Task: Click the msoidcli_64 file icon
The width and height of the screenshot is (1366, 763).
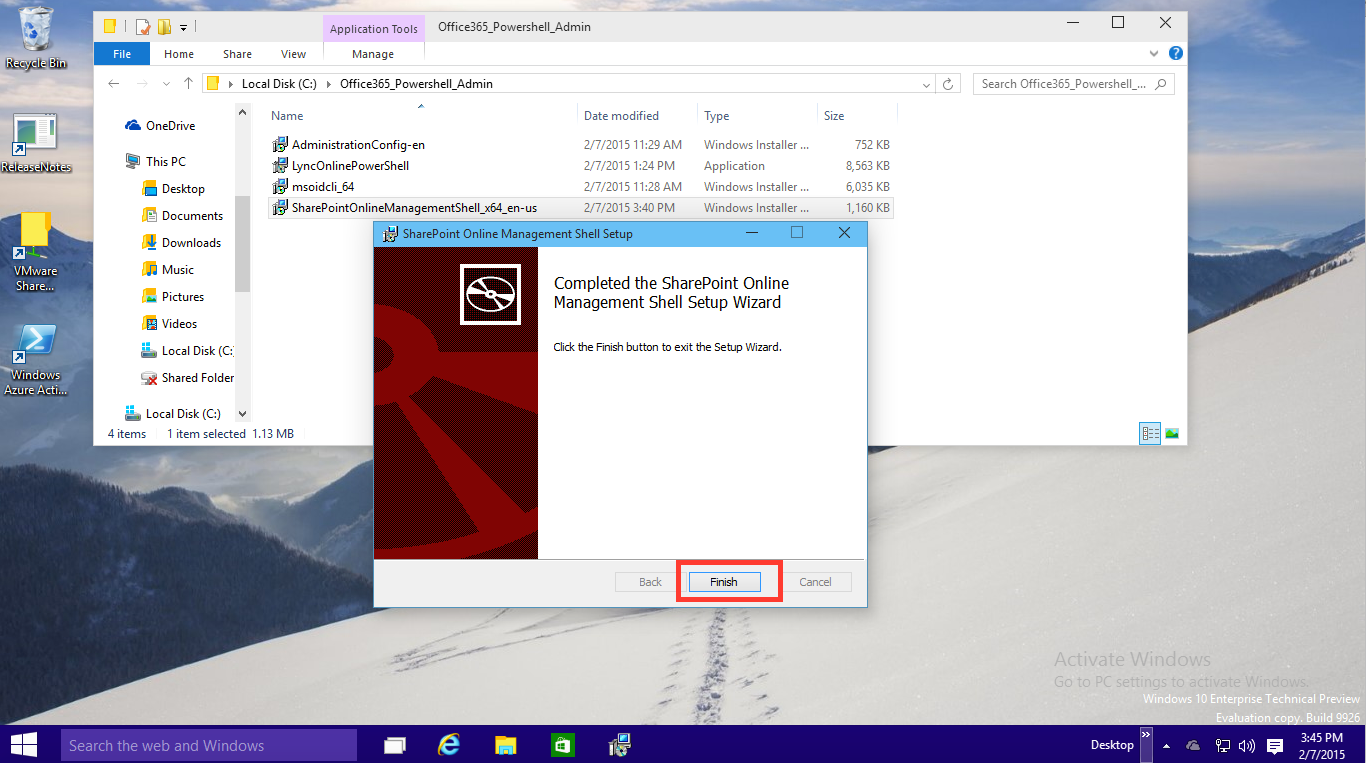Action: pos(280,187)
